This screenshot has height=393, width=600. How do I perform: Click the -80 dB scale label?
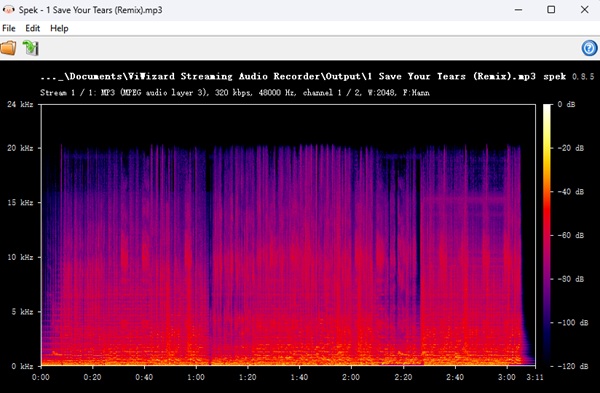571,279
